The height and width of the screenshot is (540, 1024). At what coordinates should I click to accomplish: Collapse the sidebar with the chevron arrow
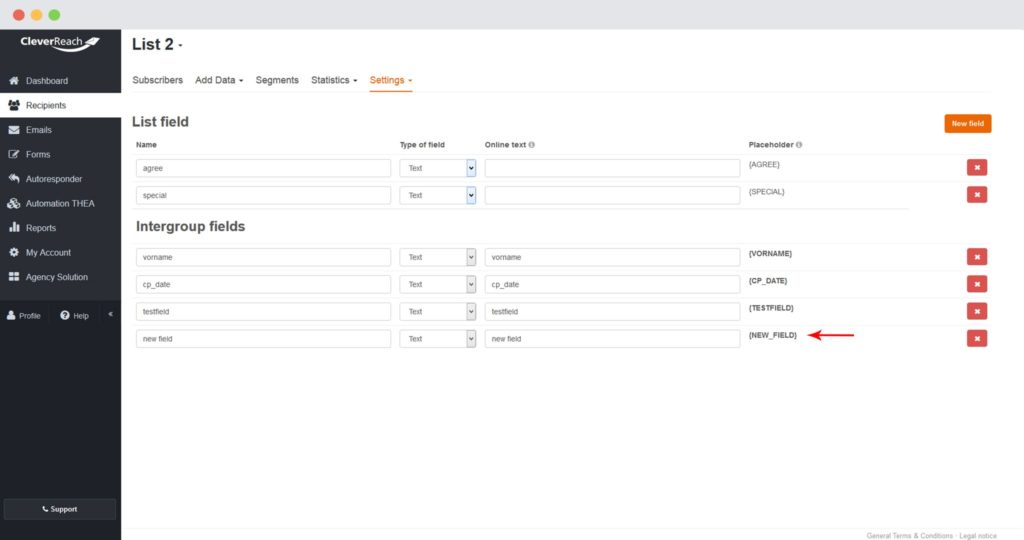[110, 314]
